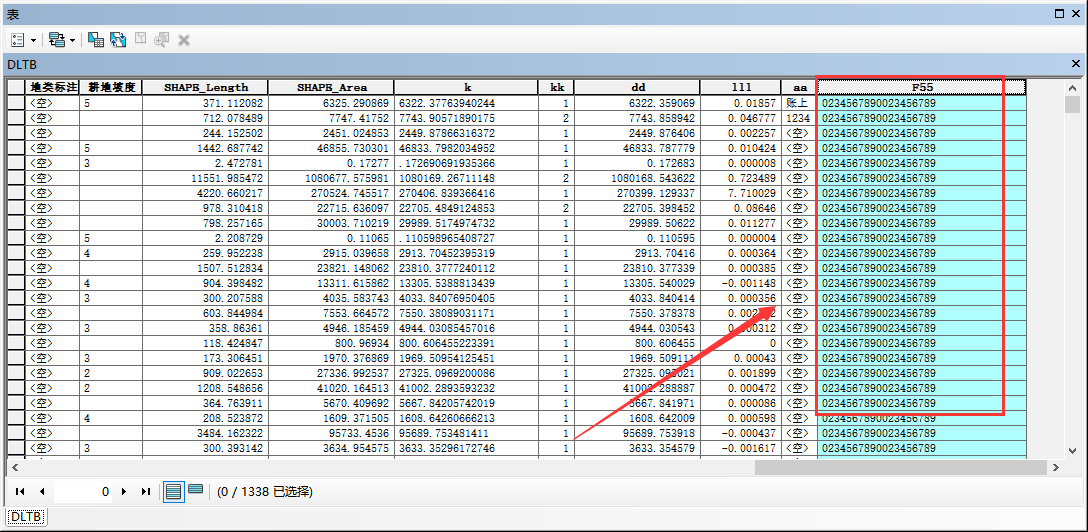Screen dimensions: 1088x532
Task: Click the horizontal scrollbar right arrow
Action: (x=1056, y=468)
